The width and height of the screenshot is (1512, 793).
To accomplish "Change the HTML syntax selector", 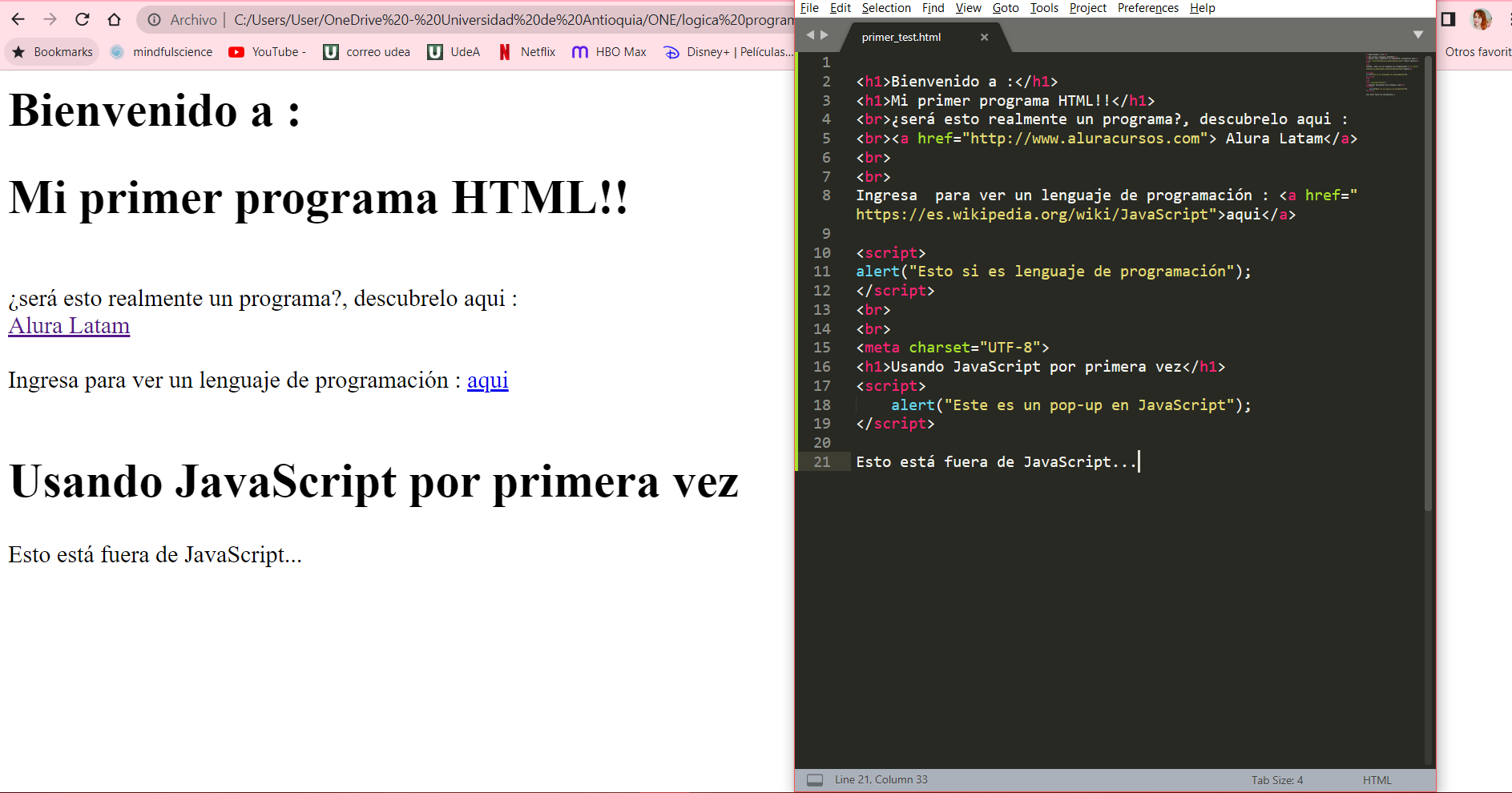I will click(1377, 780).
